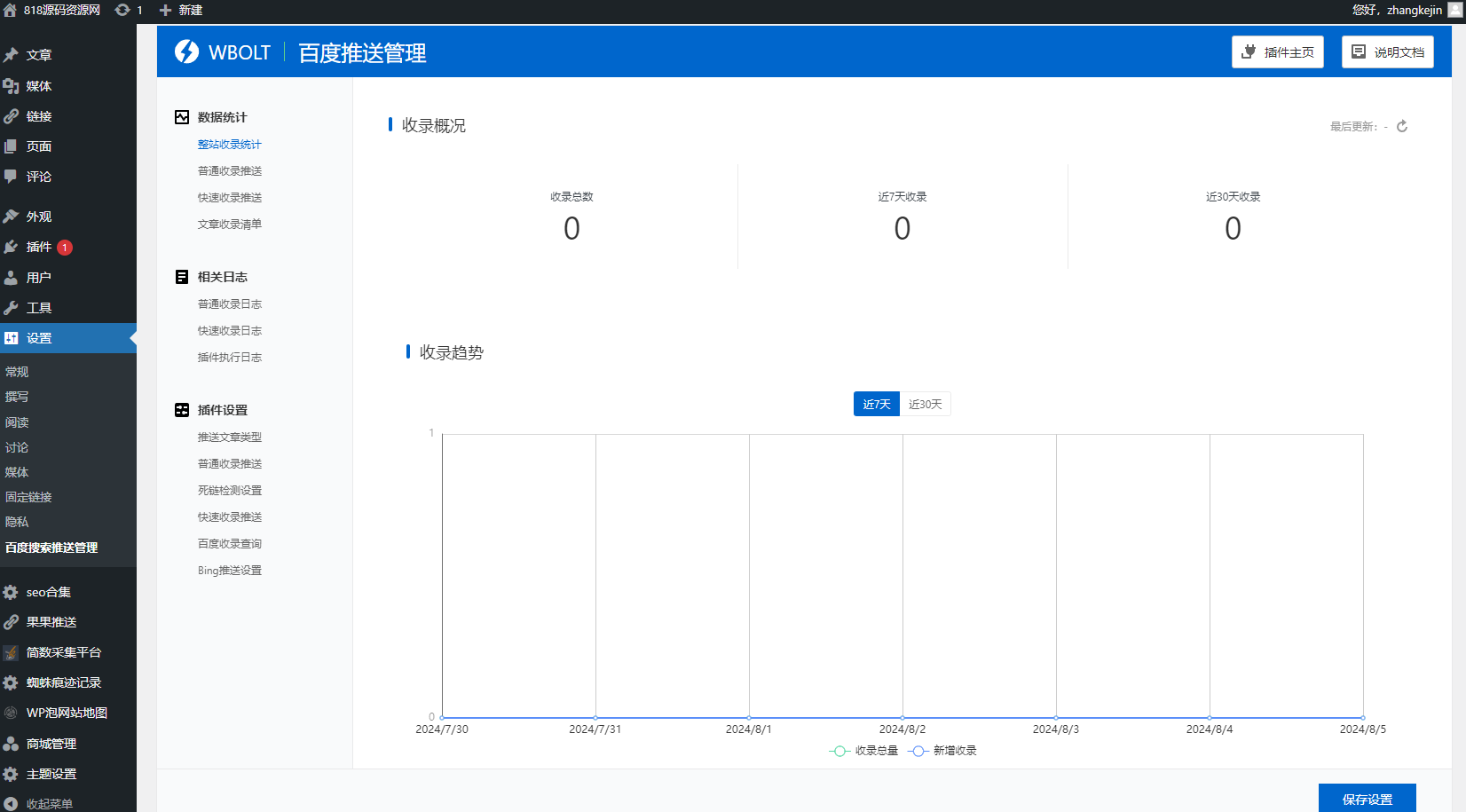This screenshot has width=1466, height=812.
Task: Open the seo合集 gear icon
Action: [11, 592]
